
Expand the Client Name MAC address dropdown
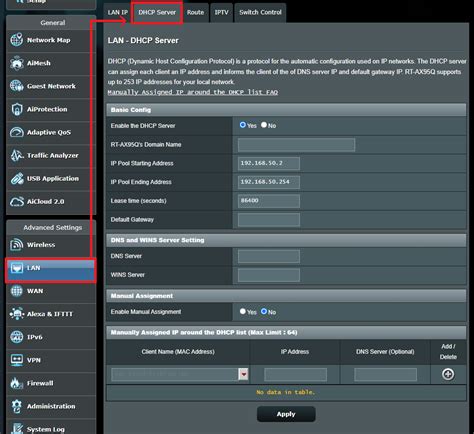point(244,374)
